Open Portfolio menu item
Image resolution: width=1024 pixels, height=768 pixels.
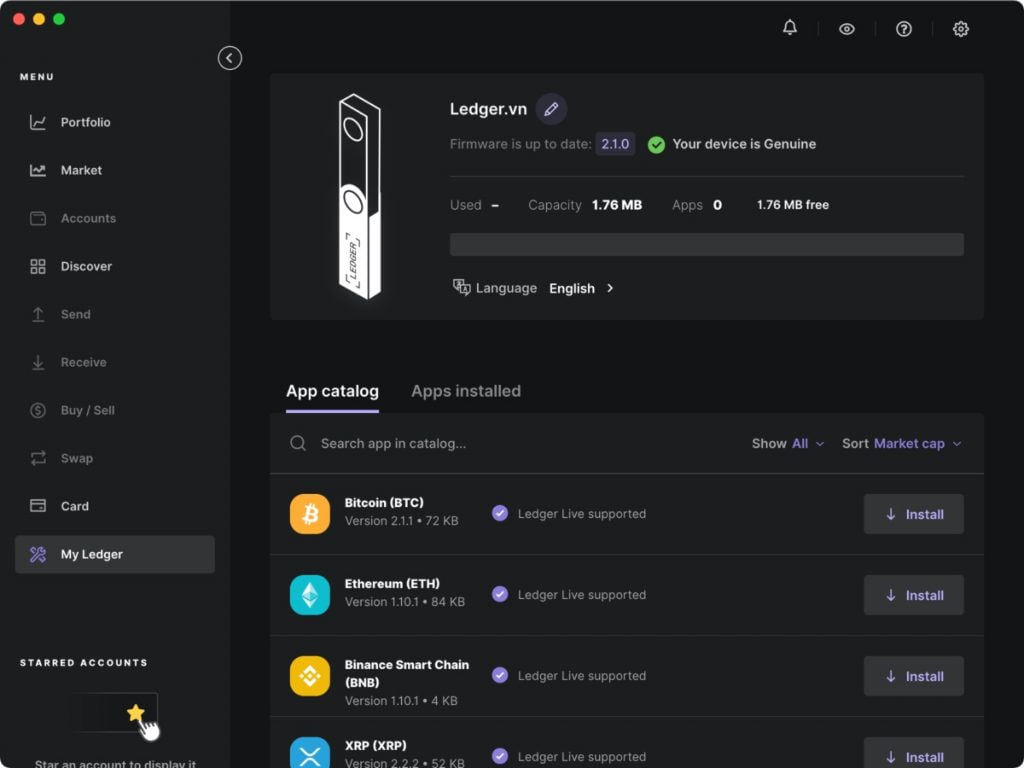(115, 122)
